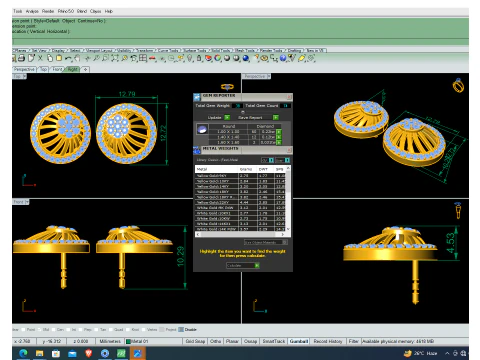Click the gem shape icon in Gem Reporter

pyautogui.click(x=202, y=129)
